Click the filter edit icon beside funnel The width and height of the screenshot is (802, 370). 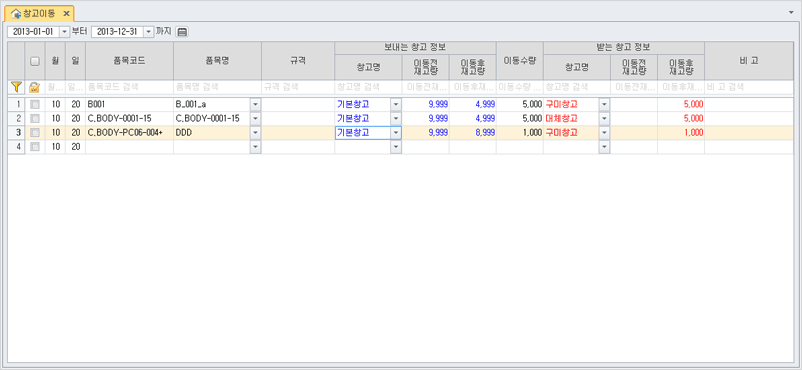[x=35, y=87]
